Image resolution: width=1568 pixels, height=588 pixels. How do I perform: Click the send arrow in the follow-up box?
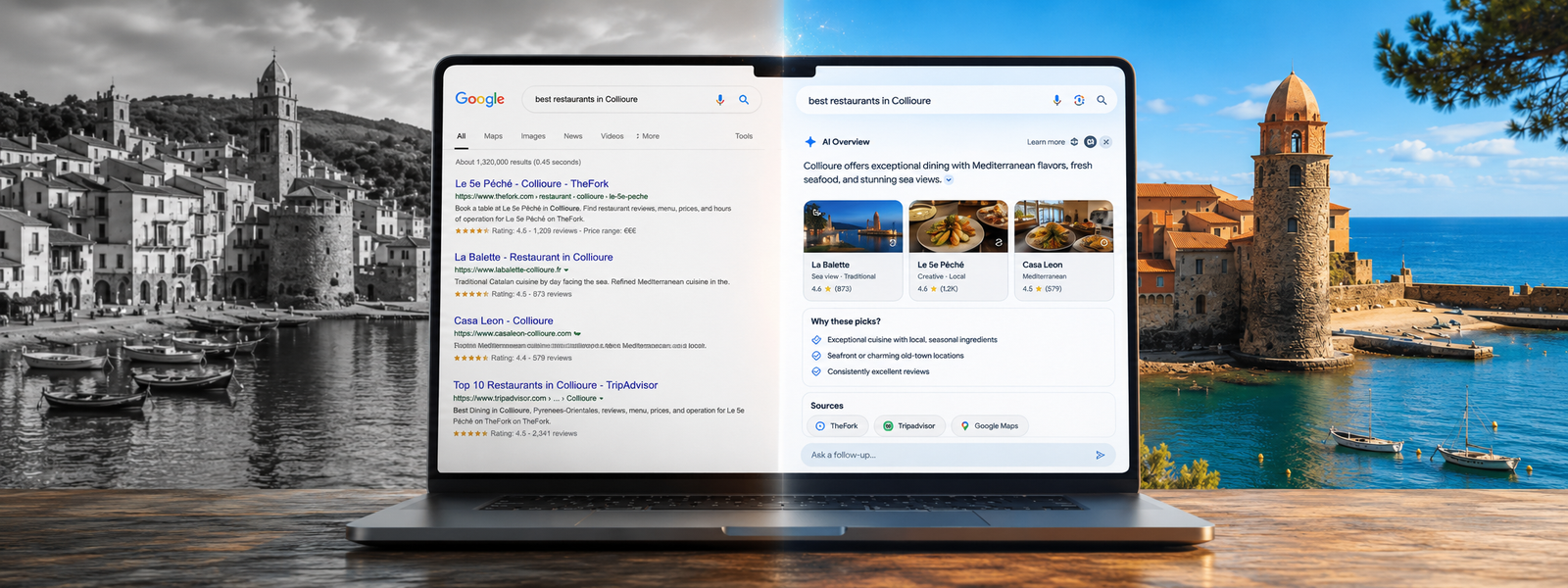pyautogui.click(x=1101, y=455)
